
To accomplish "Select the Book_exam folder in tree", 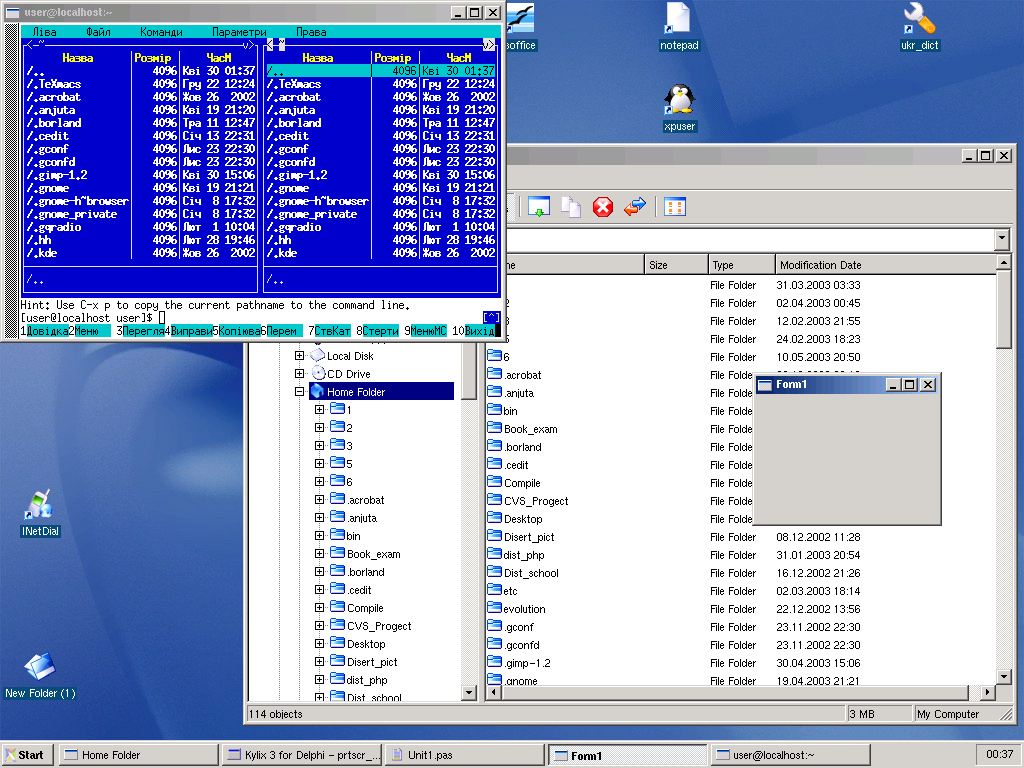I will pyautogui.click(x=373, y=554).
